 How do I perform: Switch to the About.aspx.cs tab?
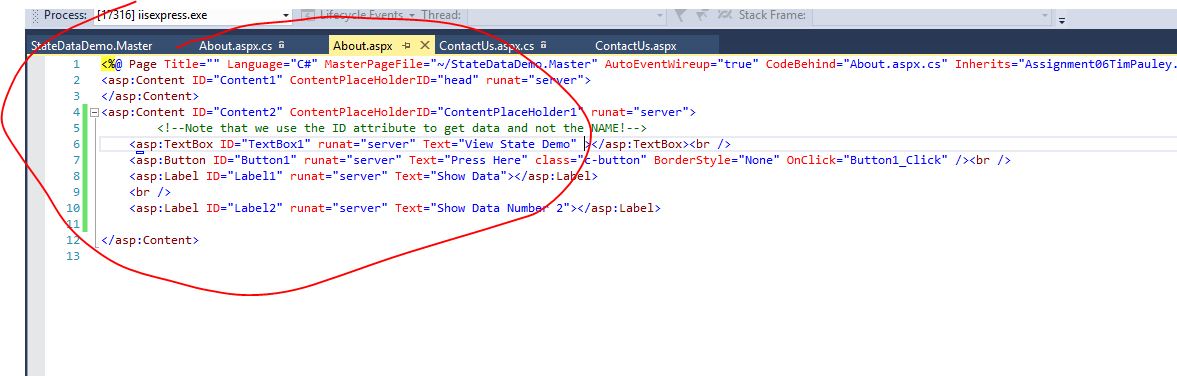(x=235, y=46)
